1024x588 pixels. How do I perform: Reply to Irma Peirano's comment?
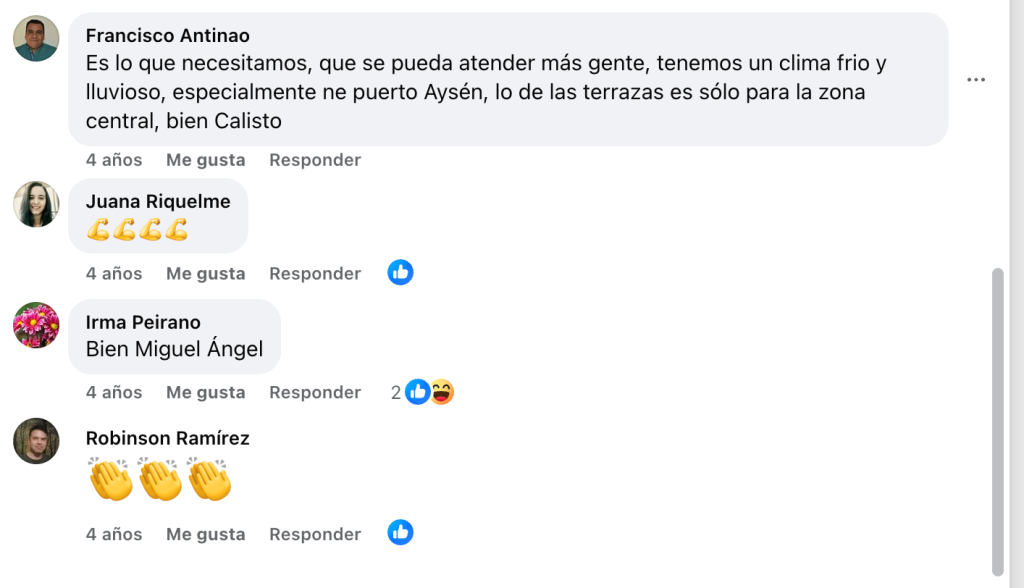(x=315, y=393)
